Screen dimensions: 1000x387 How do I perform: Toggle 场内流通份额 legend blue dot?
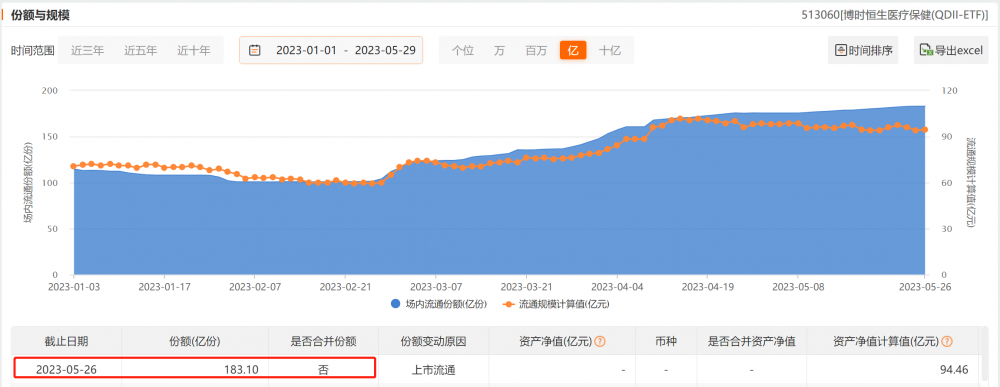(396, 305)
